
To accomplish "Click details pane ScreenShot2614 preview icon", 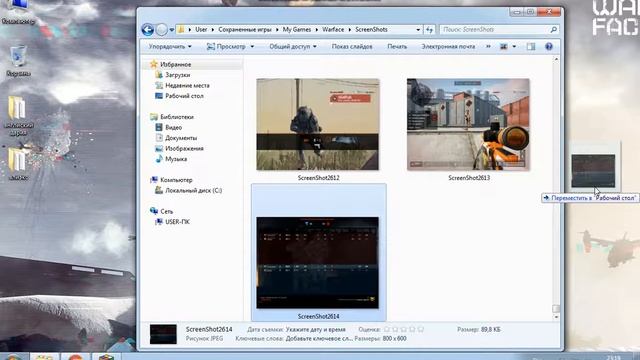I will click(x=163, y=334).
